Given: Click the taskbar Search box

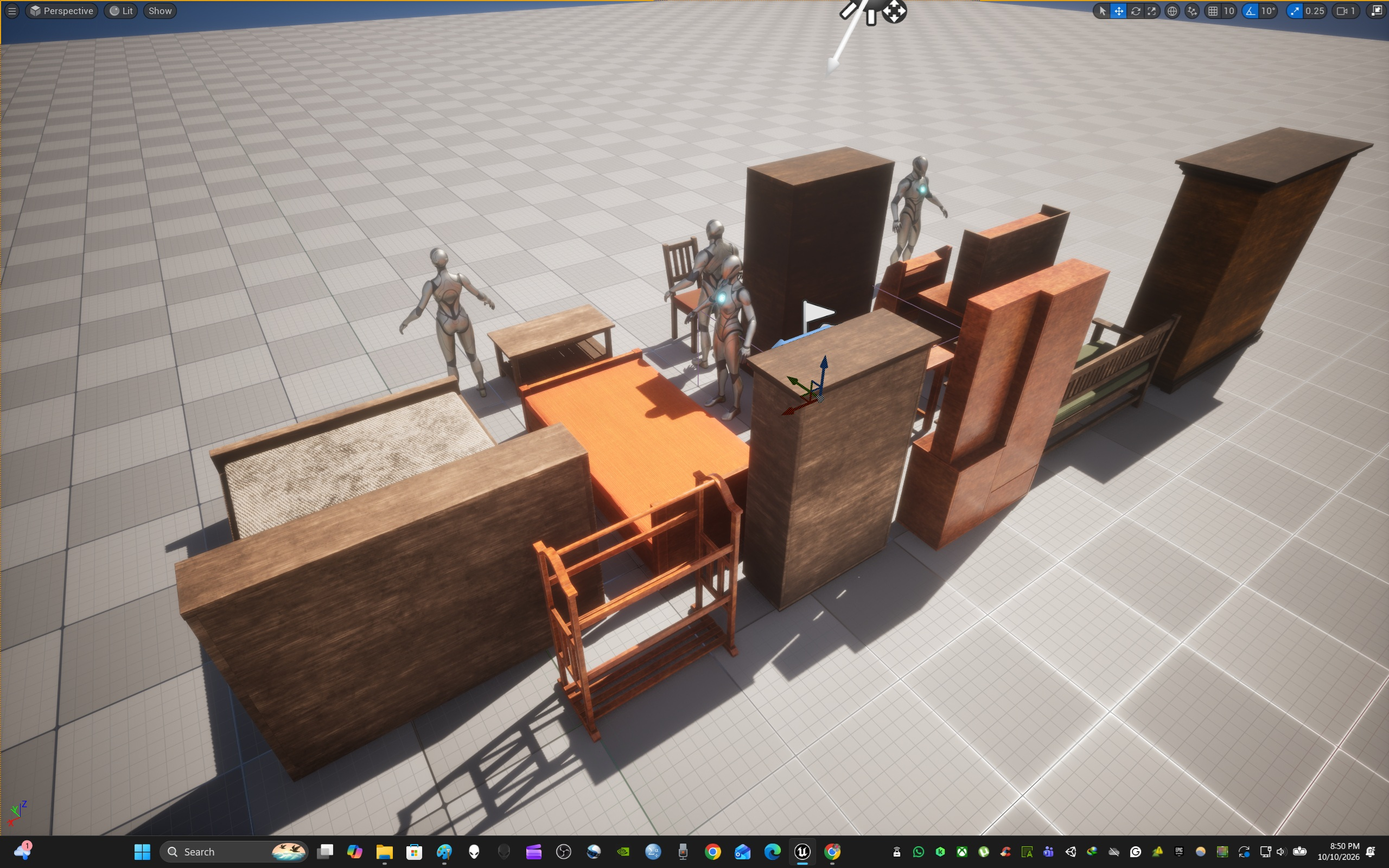Looking at the screenshot, I should tap(234, 851).
